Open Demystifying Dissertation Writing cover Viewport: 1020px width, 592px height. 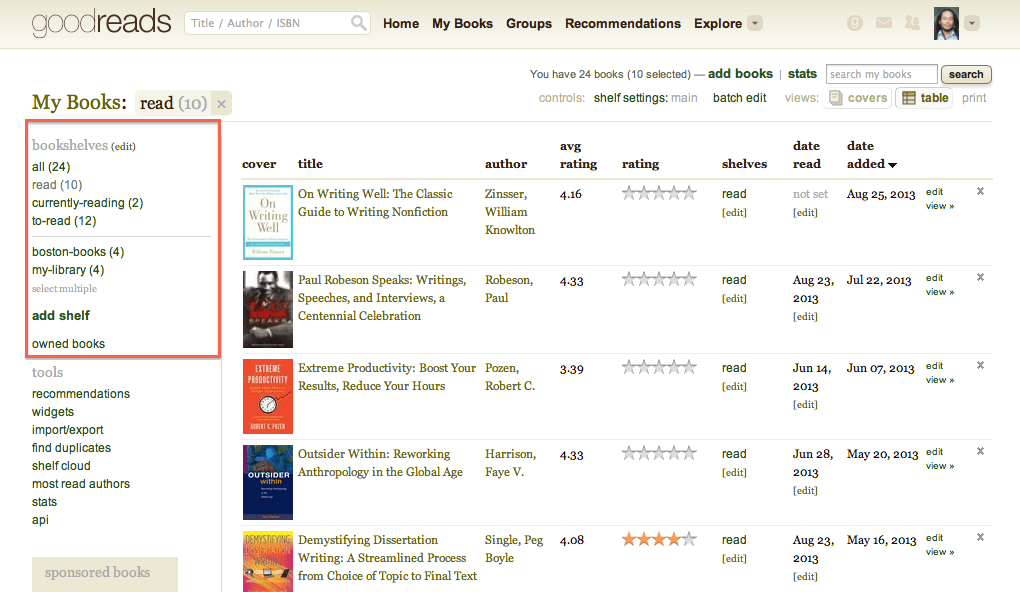click(x=267, y=561)
